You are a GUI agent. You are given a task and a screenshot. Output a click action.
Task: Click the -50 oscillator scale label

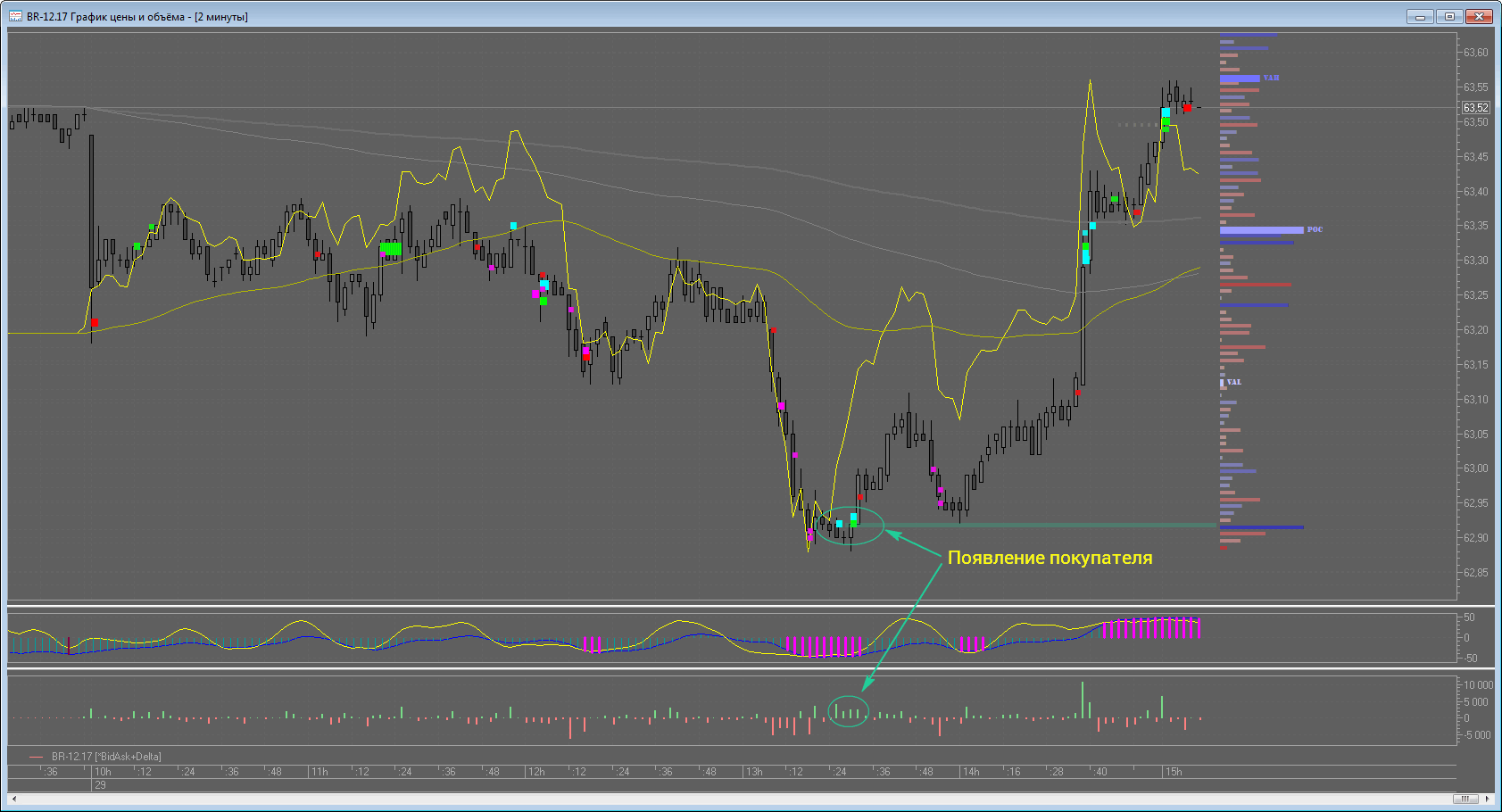coord(1469,659)
